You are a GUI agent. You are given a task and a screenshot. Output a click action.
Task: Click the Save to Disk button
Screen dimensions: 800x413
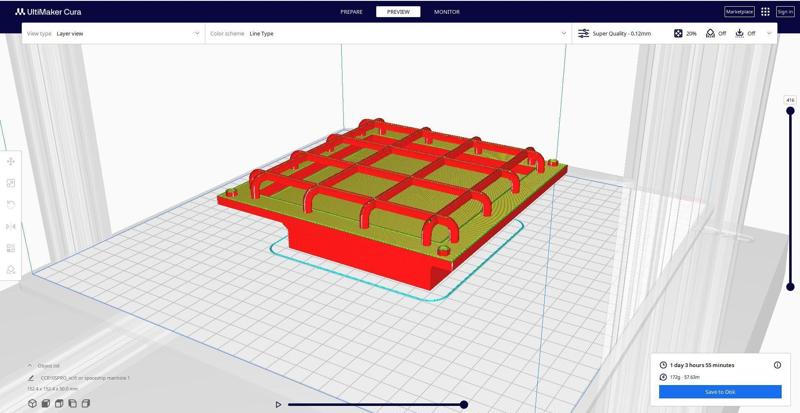(720, 392)
